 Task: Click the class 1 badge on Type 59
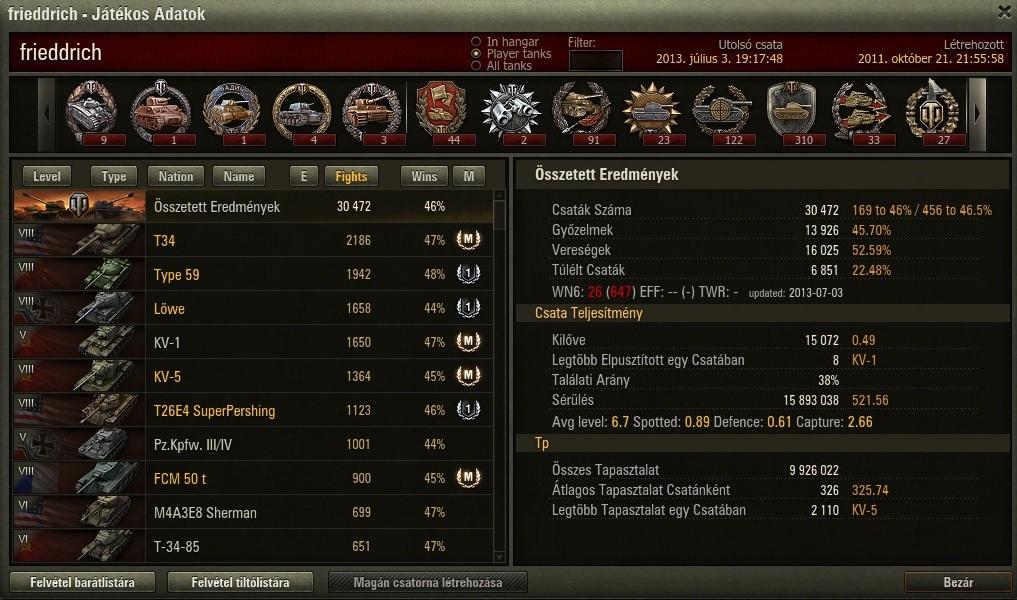coord(468,274)
